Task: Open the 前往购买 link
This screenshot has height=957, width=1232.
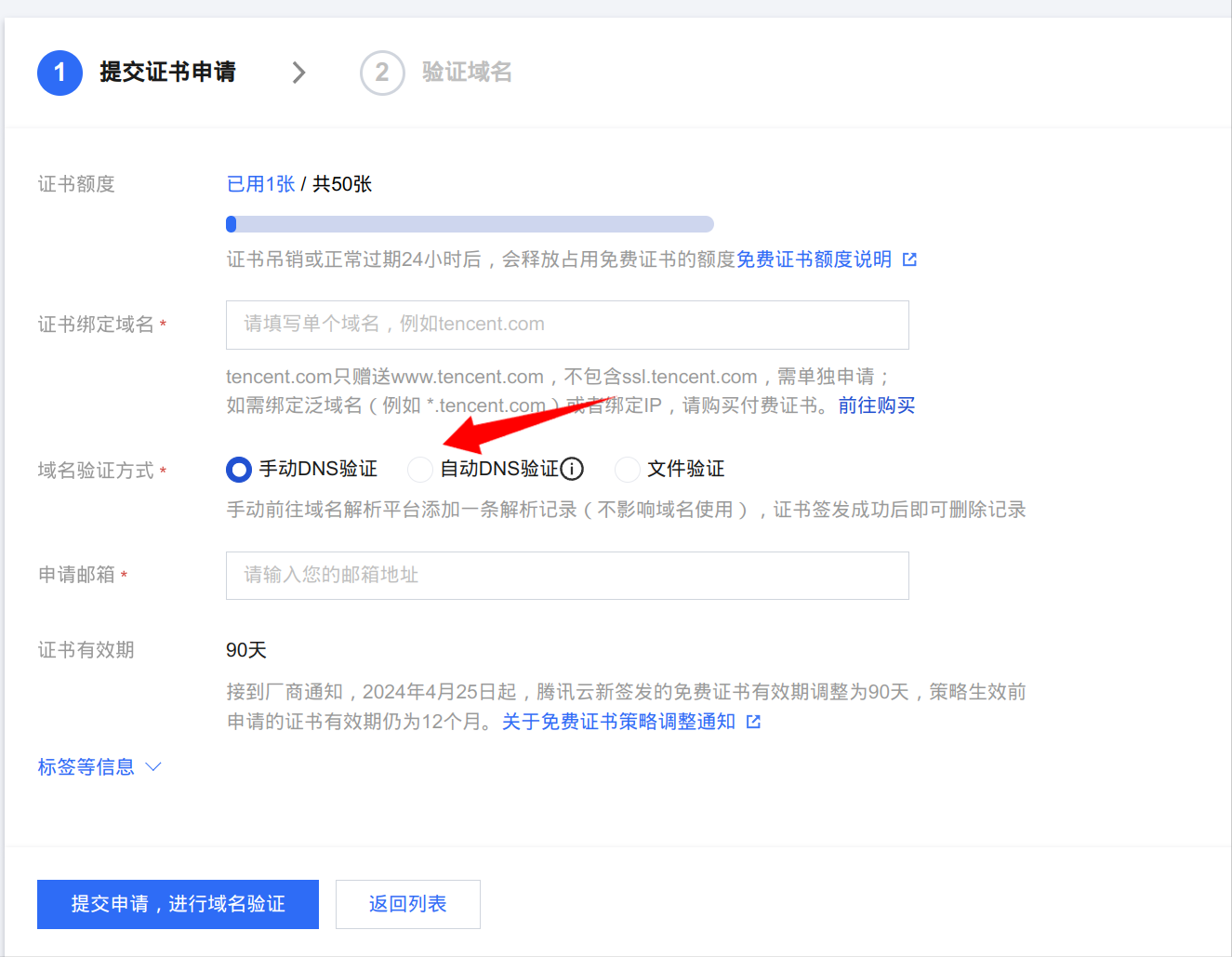Action: click(x=876, y=405)
